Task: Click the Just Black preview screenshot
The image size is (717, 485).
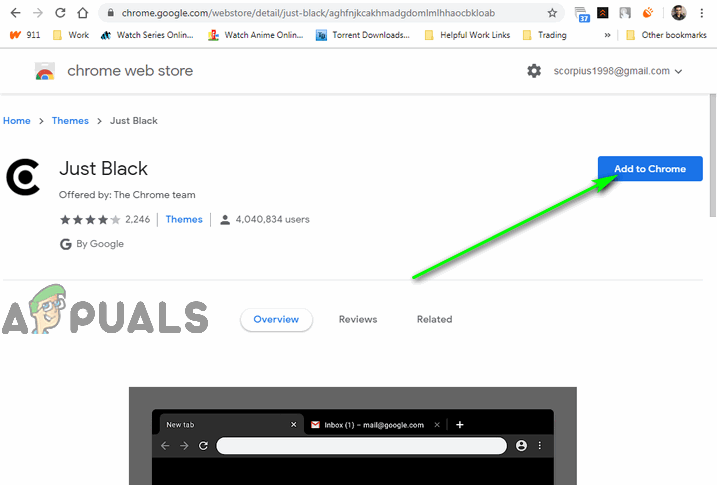Action: click(353, 436)
